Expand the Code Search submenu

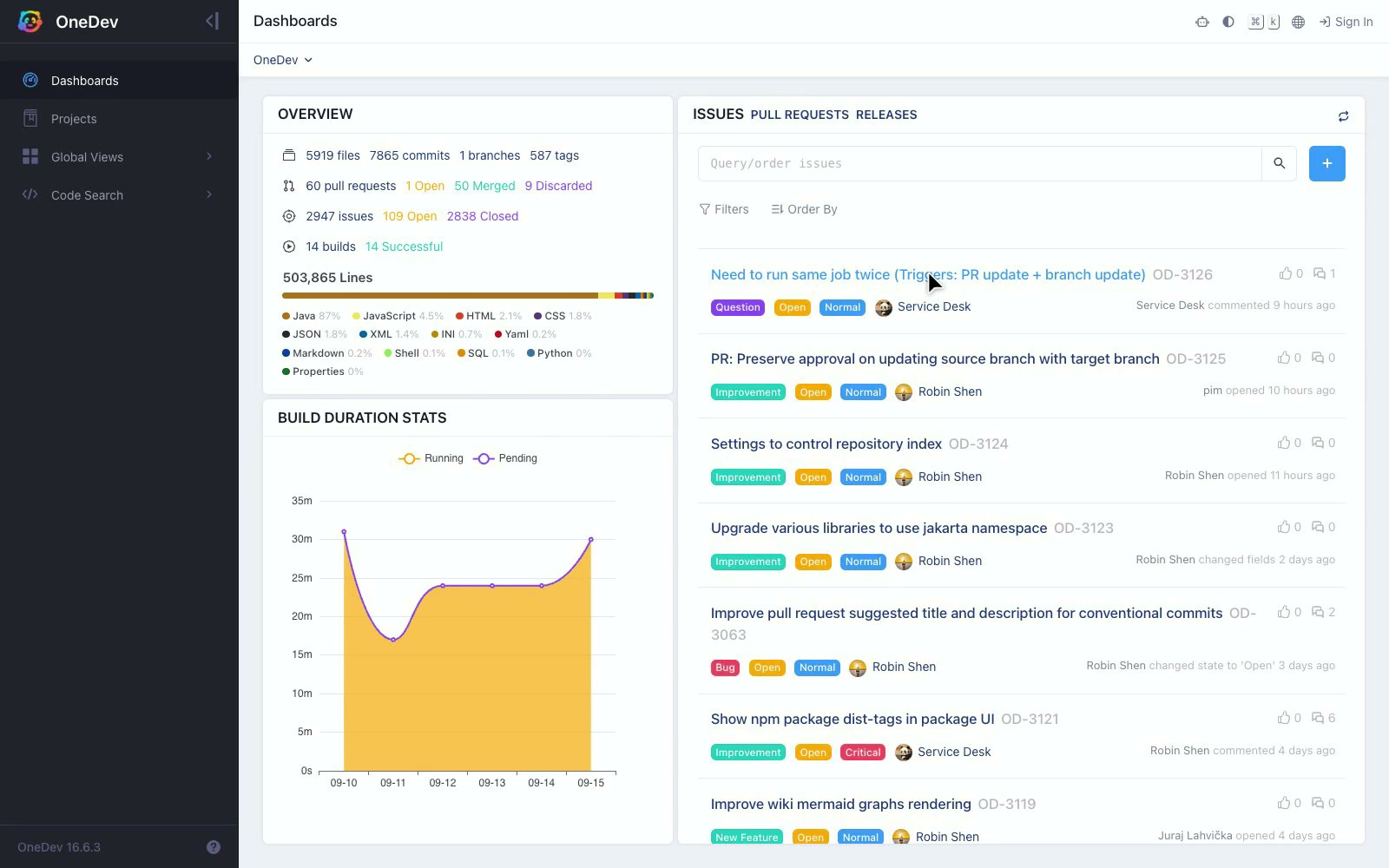(x=119, y=195)
